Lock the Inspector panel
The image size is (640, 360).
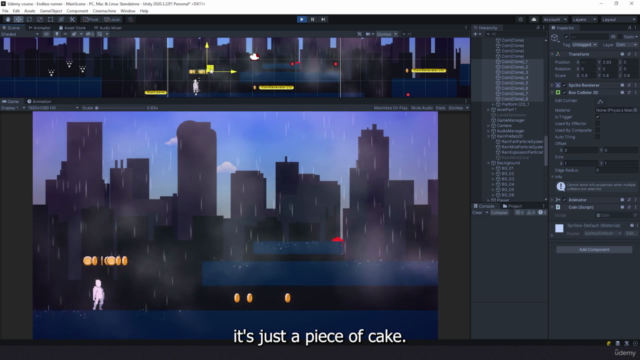pyautogui.click(x=630, y=27)
